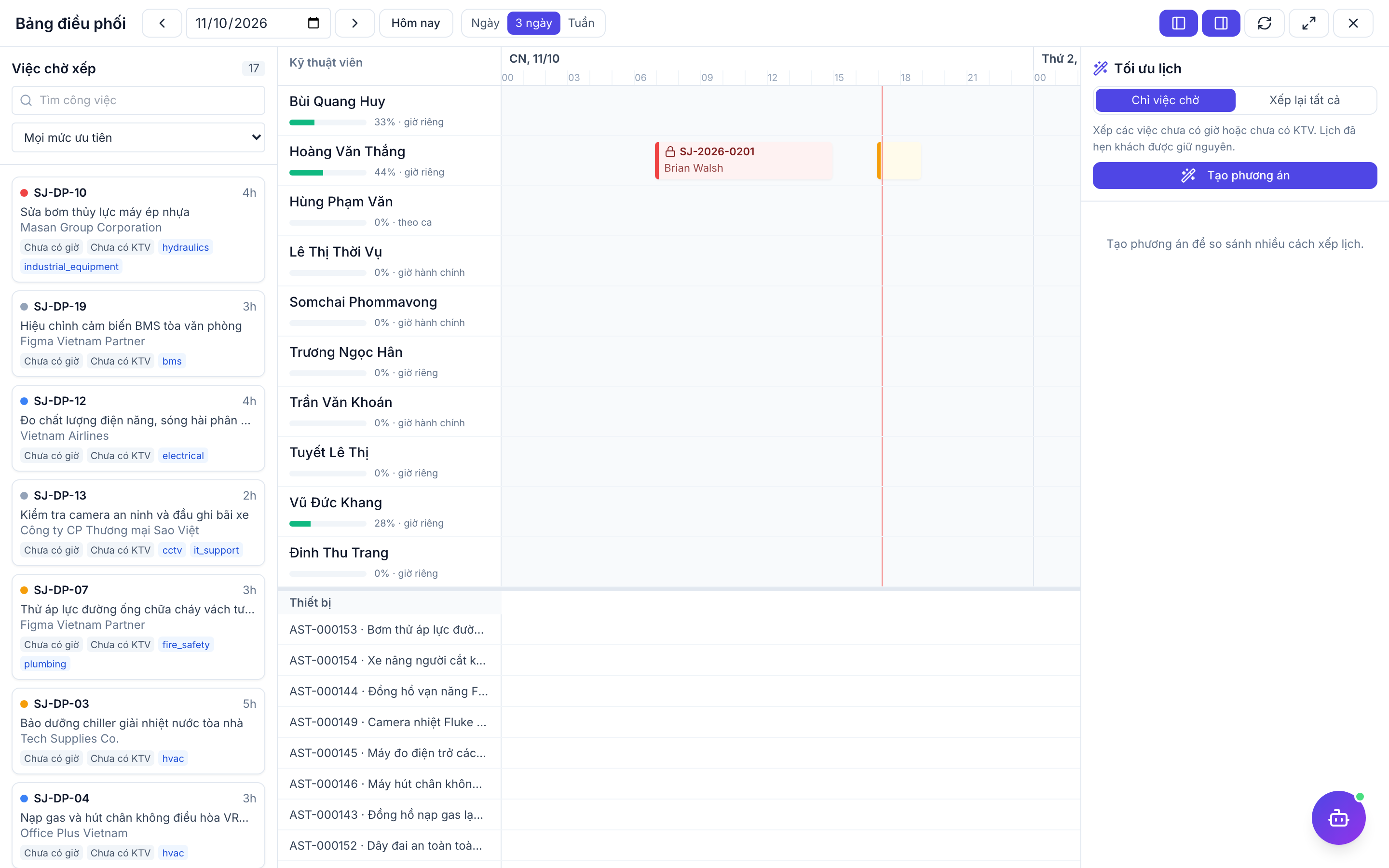Go to next date with right chevron
The width and height of the screenshot is (1389, 868).
click(x=354, y=23)
